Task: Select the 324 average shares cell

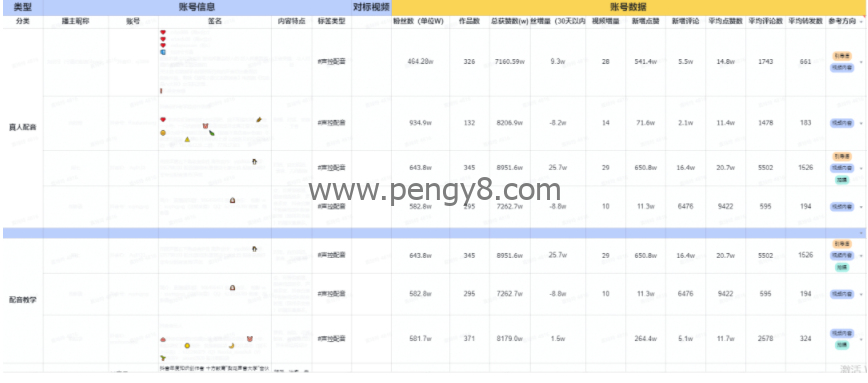Action: pyautogui.click(x=805, y=339)
